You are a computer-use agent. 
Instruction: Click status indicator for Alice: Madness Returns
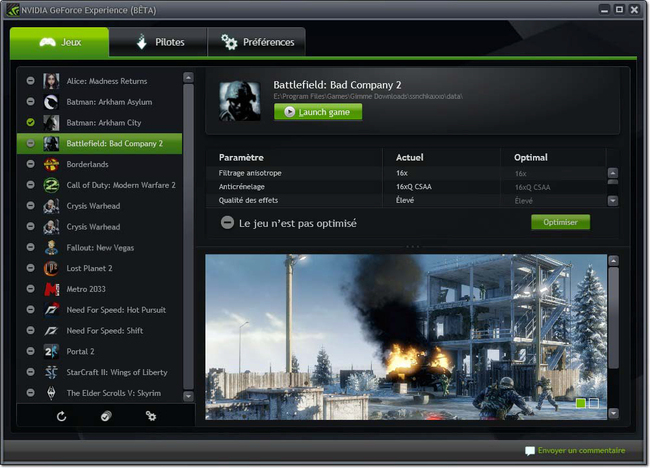click(31, 80)
